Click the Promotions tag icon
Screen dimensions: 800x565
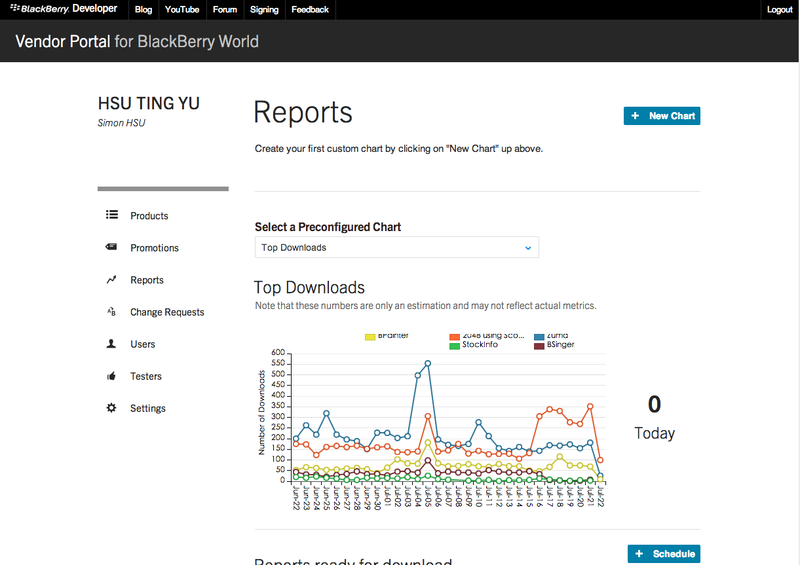pyautogui.click(x=111, y=247)
